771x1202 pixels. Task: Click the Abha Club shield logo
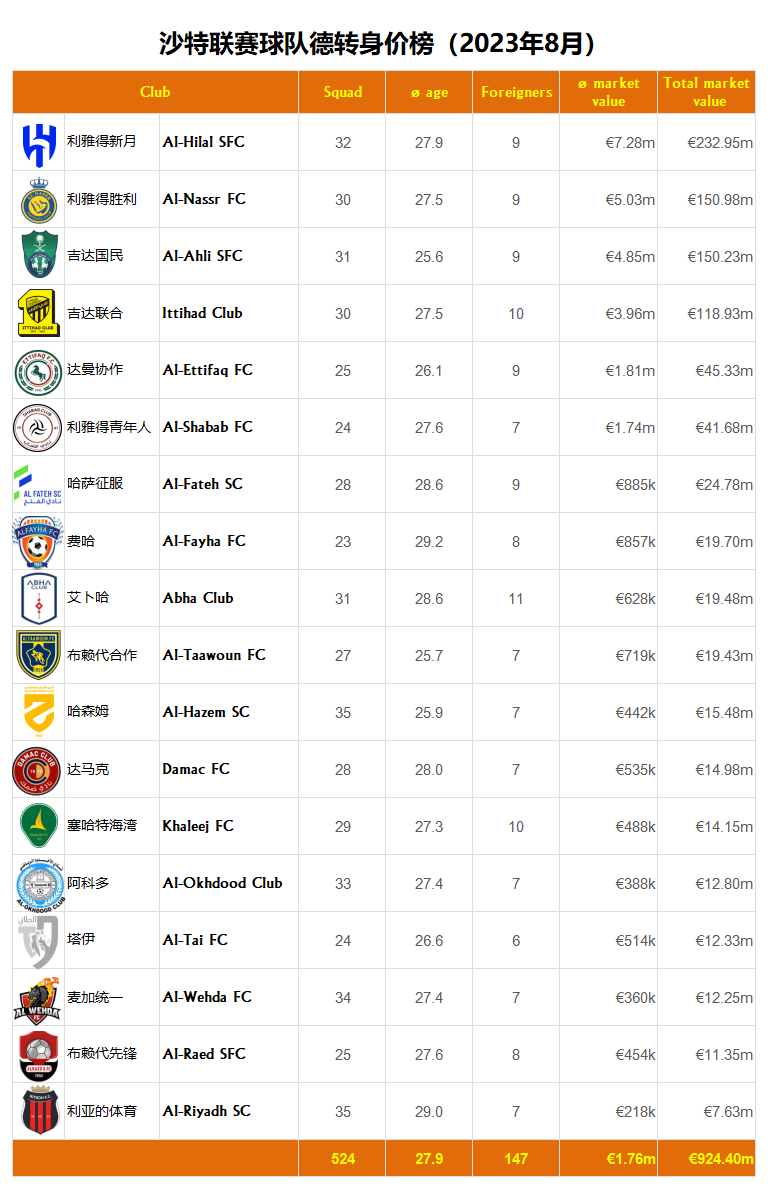click(39, 599)
